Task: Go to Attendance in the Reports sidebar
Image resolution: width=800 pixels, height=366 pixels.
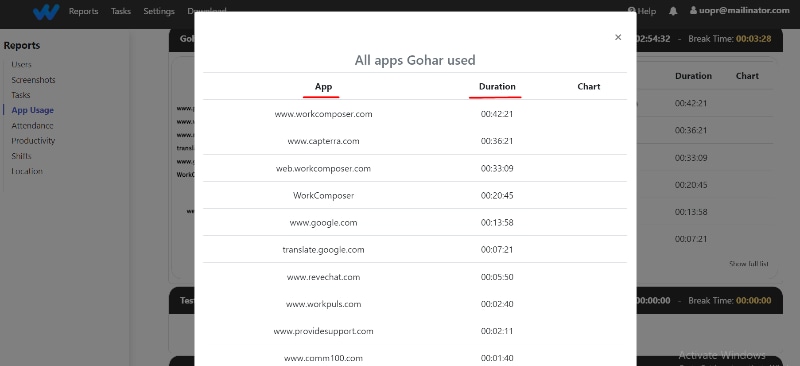Action: pyautogui.click(x=32, y=126)
